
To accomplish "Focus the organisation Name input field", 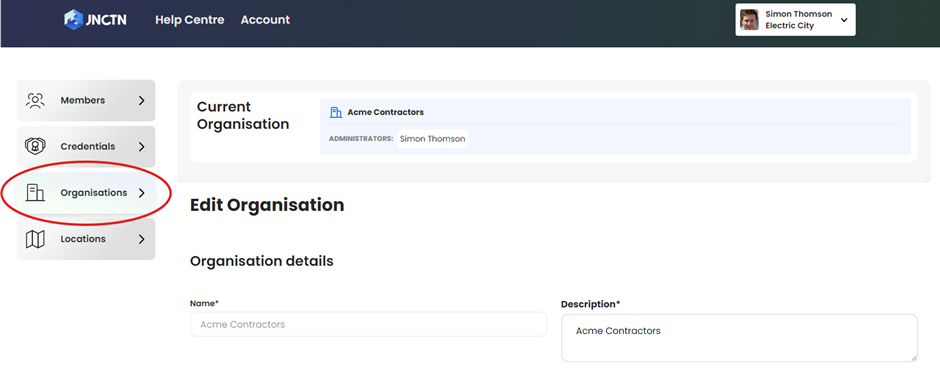I will tap(368, 324).
